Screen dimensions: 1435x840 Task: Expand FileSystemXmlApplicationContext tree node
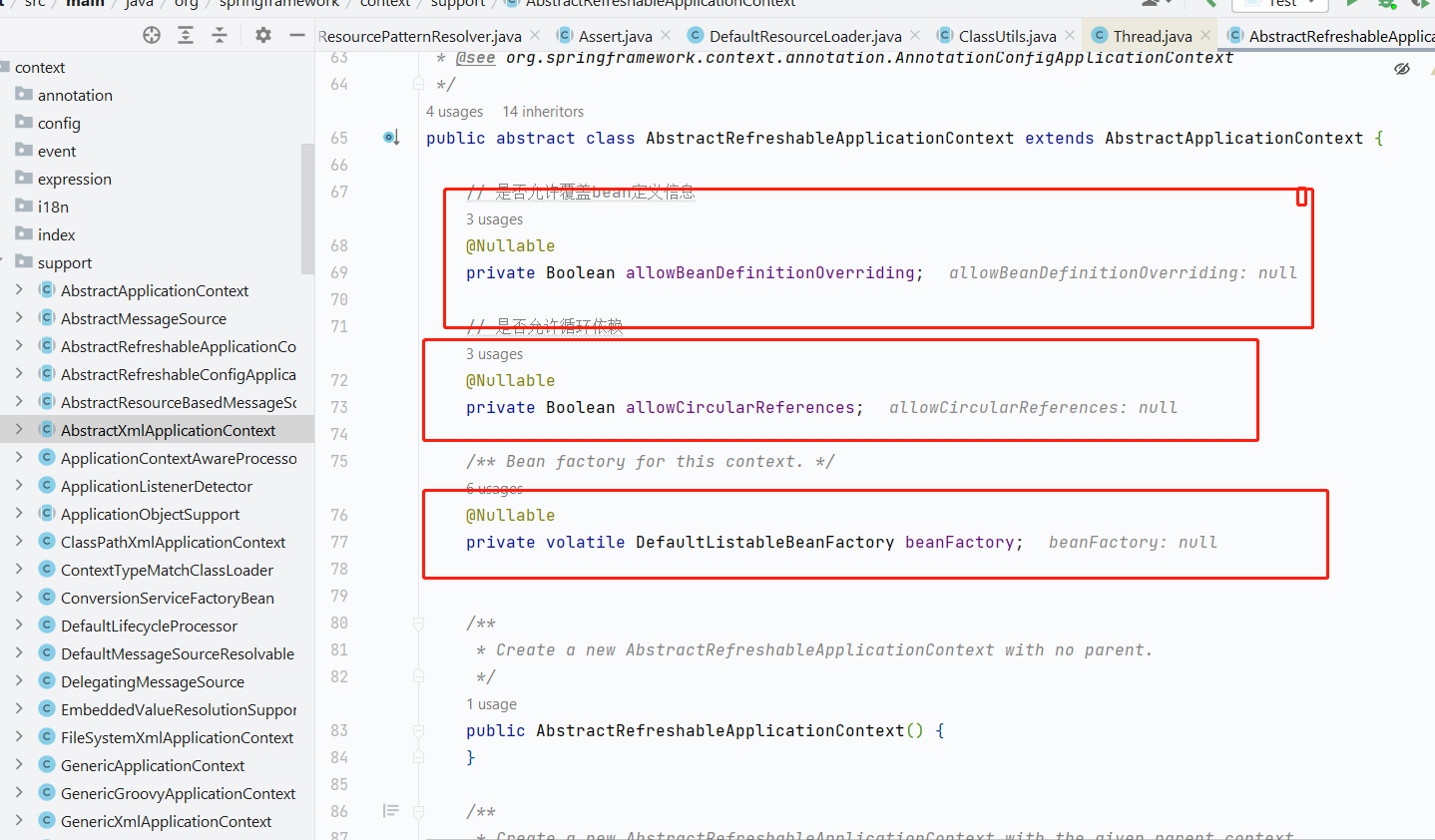(19, 737)
